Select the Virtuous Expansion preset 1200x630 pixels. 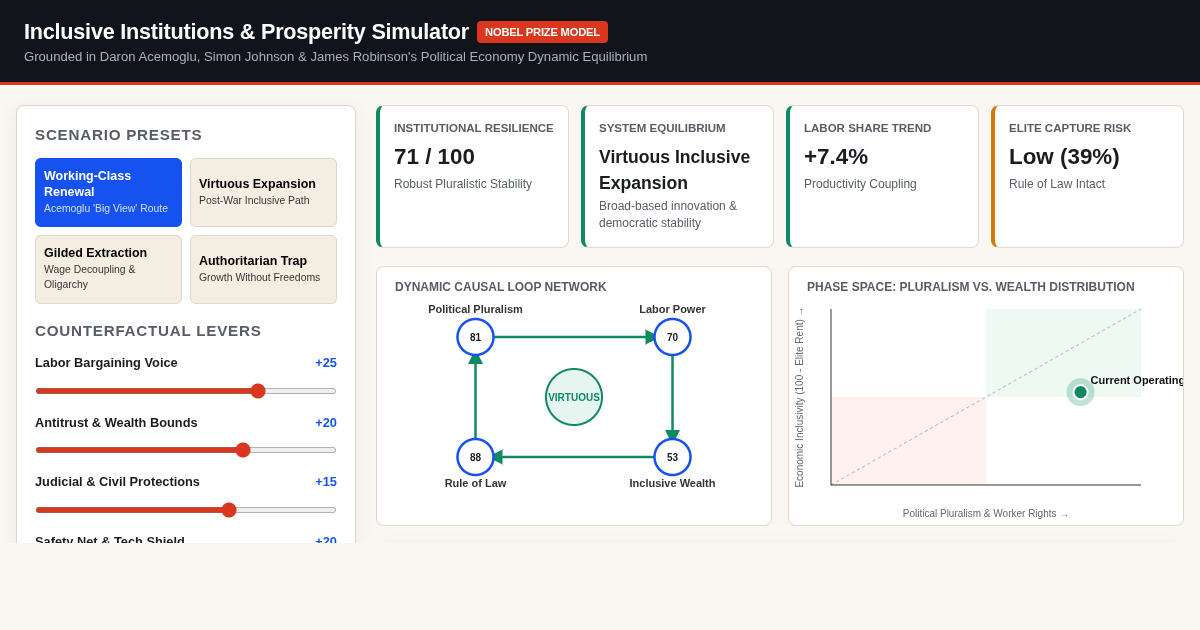(x=263, y=192)
